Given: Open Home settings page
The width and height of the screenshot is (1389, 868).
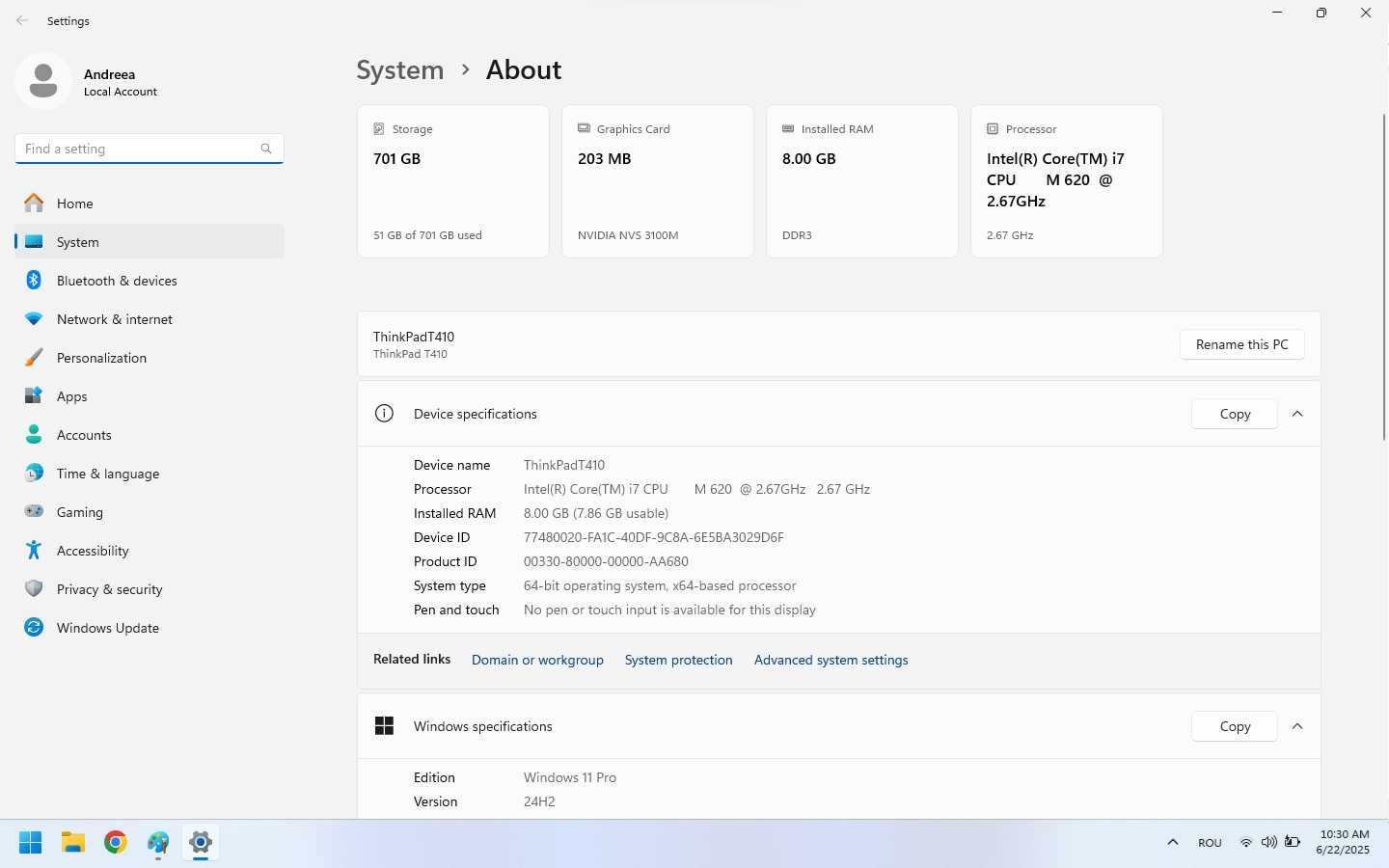Looking at the screenshot, I should 150,203.
